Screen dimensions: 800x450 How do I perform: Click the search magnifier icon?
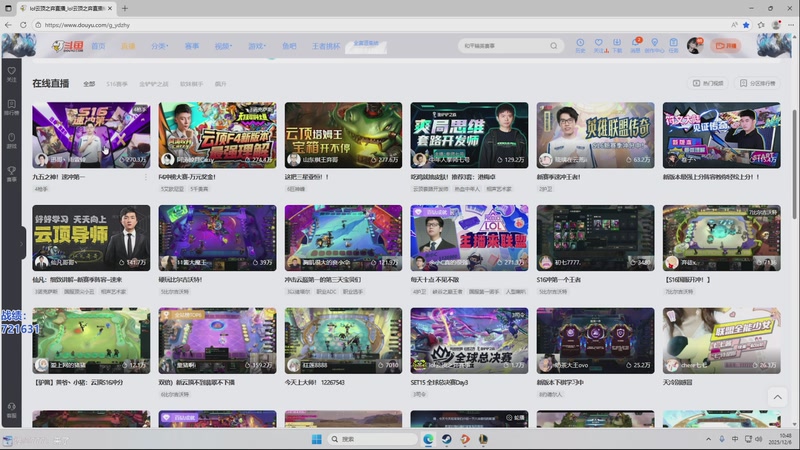click(554, 46)
